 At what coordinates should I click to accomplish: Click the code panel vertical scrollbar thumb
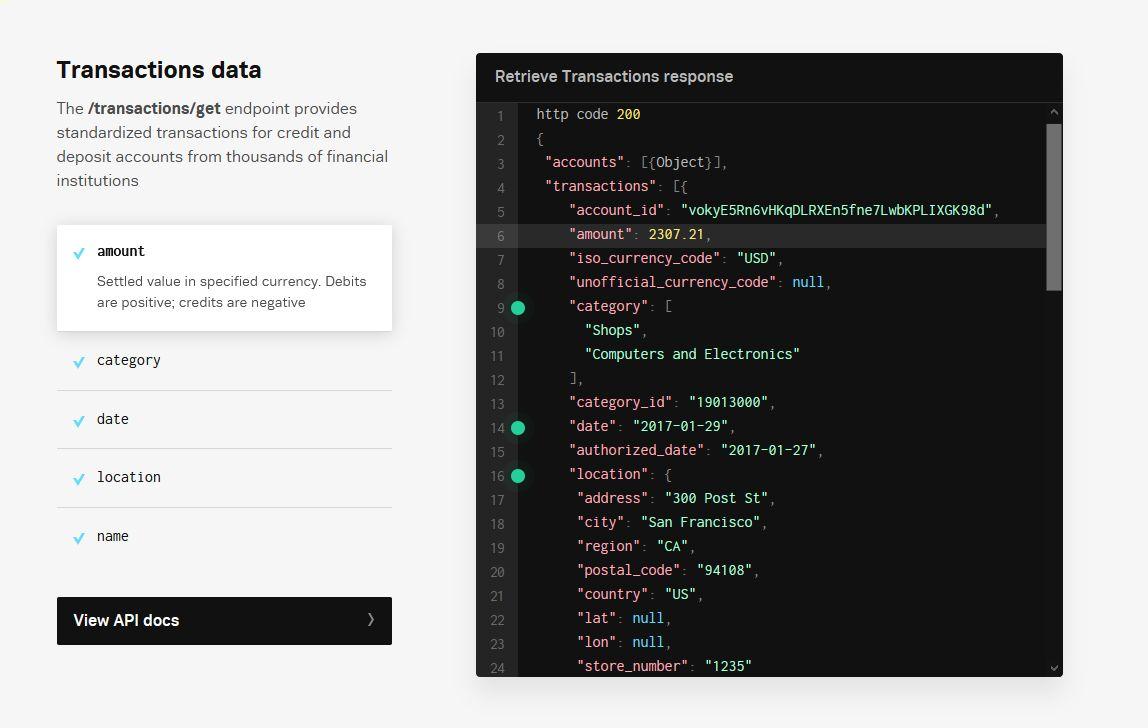[x=1054, y=207]
